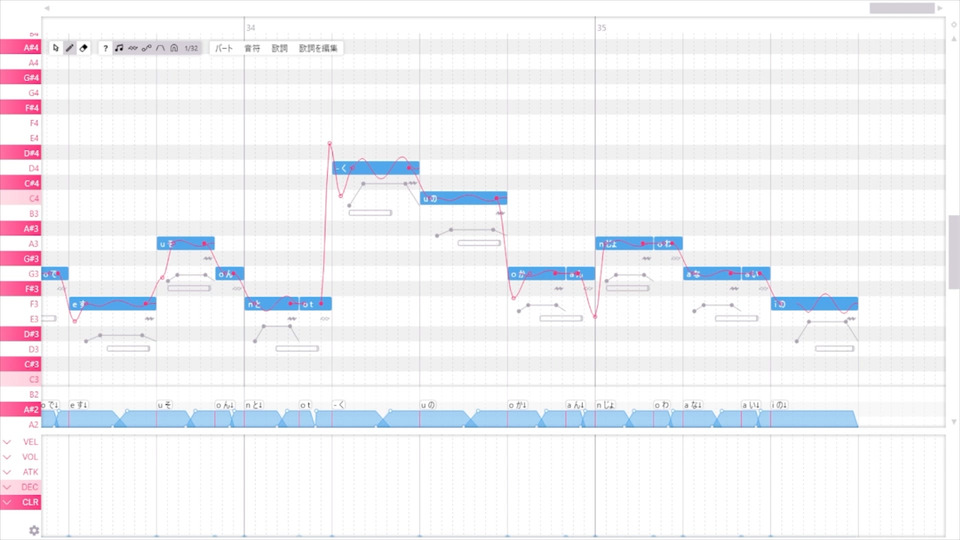Toggle the phoneme display icon
This screenshot has width=960, height=540.
174,48
